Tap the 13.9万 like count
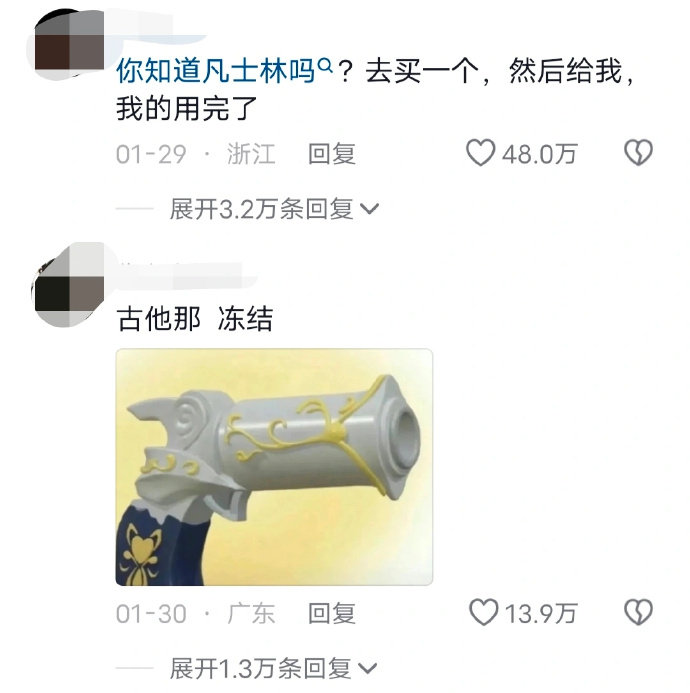Screen dimensions: 690x693 pos(541,613)
